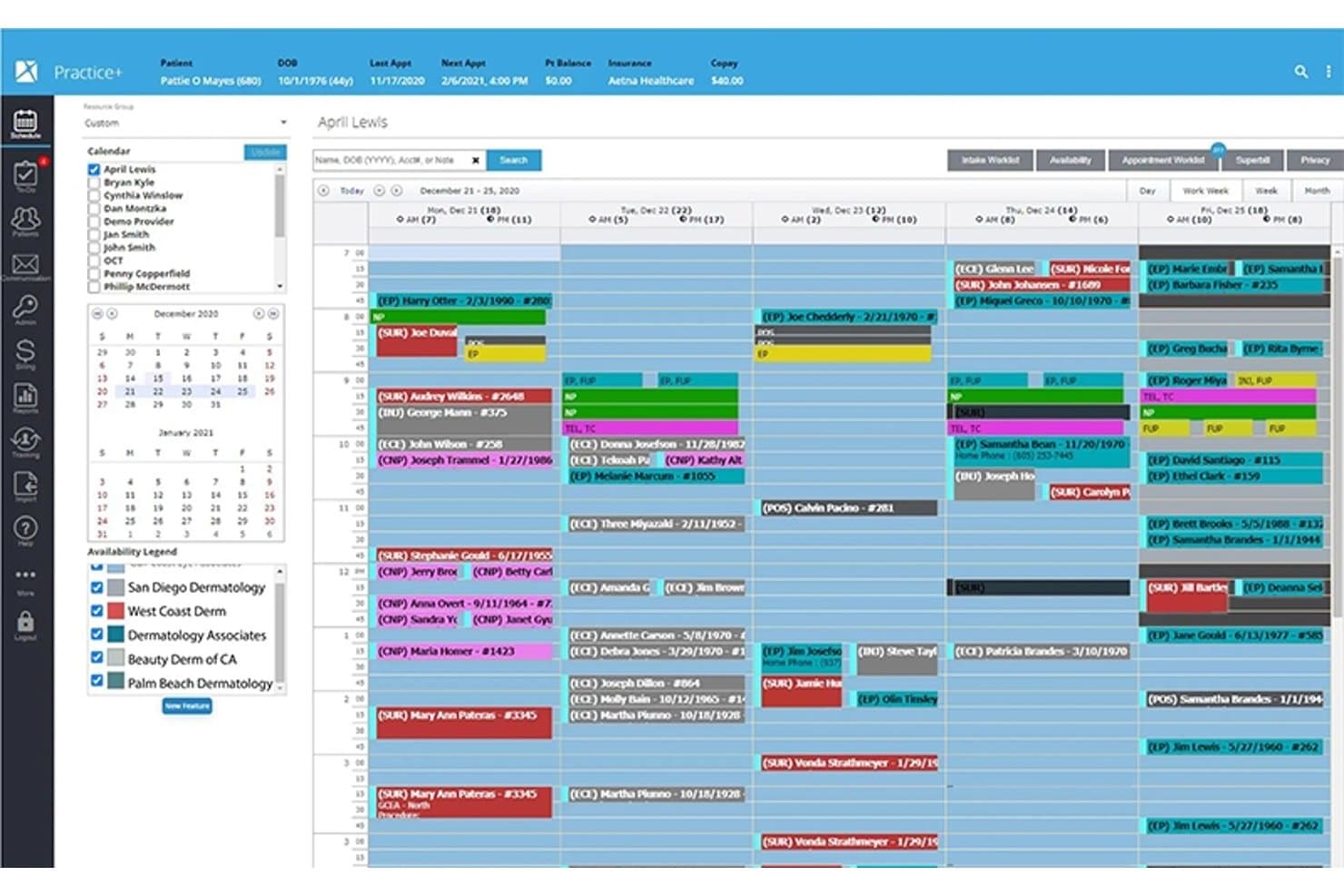
Task: Open the Appointment Worklist
Action: 1163,161
